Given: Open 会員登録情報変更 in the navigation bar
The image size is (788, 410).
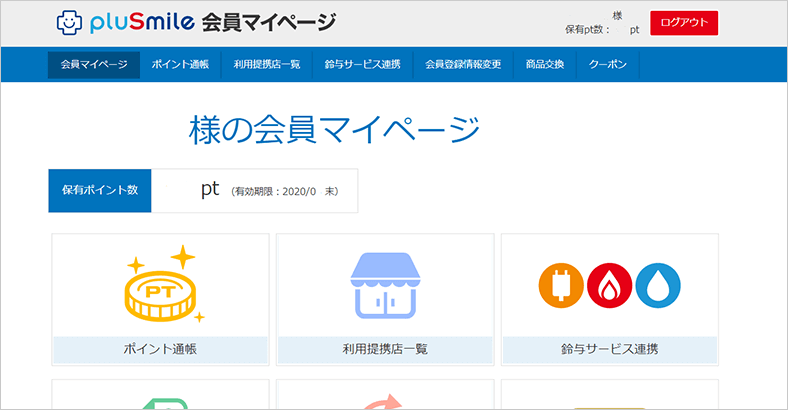Looking at the screenshot, I should (x=463, y=64).
